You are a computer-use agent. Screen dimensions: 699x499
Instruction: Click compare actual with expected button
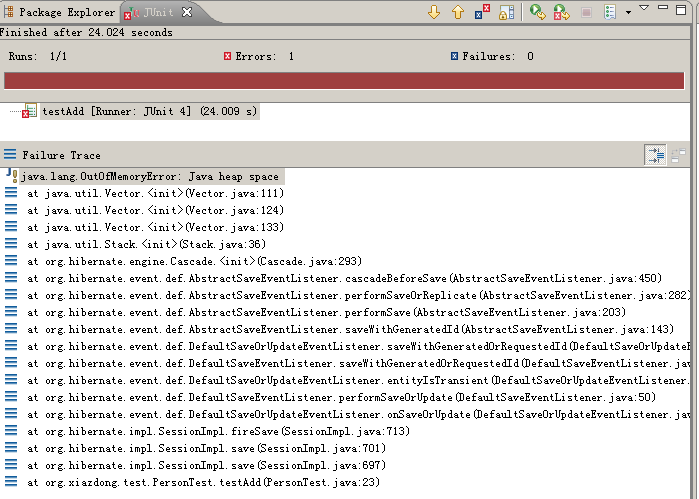[x=678, y=155]
